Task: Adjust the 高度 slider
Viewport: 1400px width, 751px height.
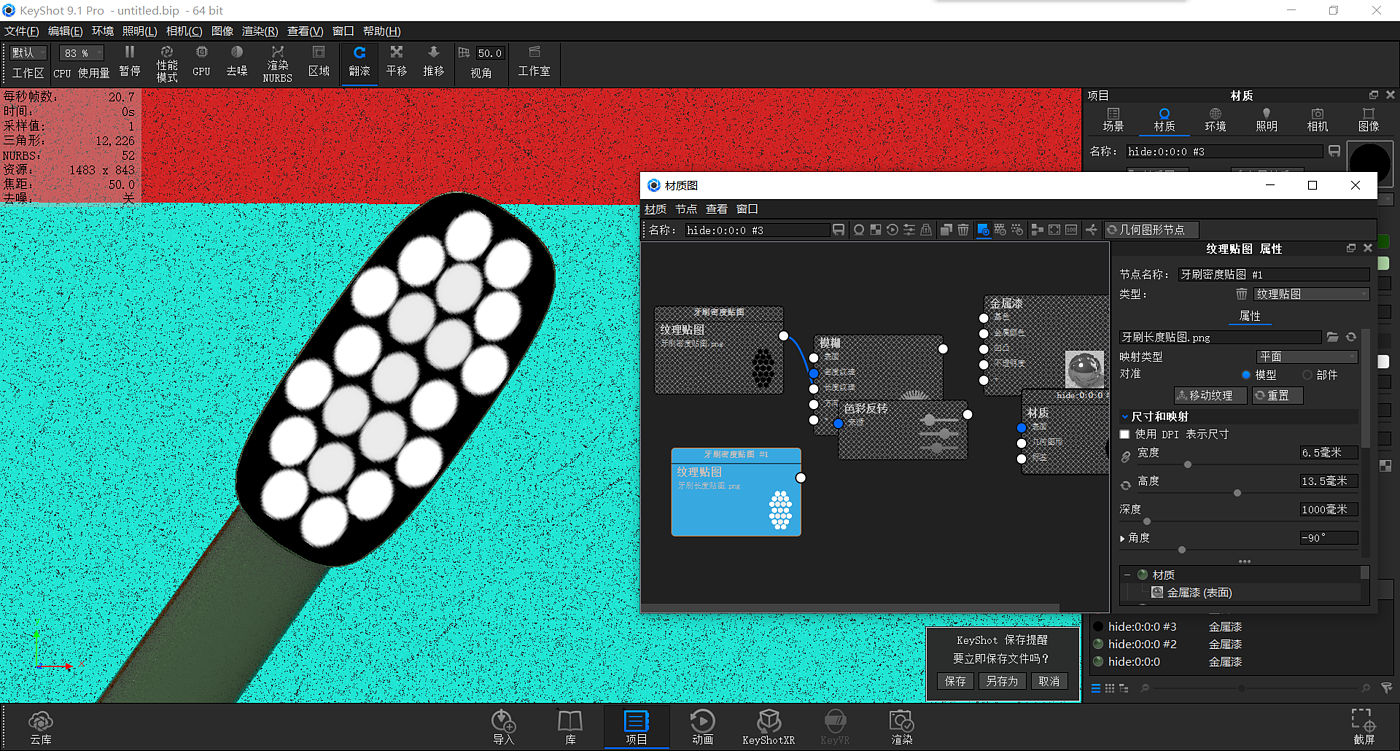Action: point(1236,492)
